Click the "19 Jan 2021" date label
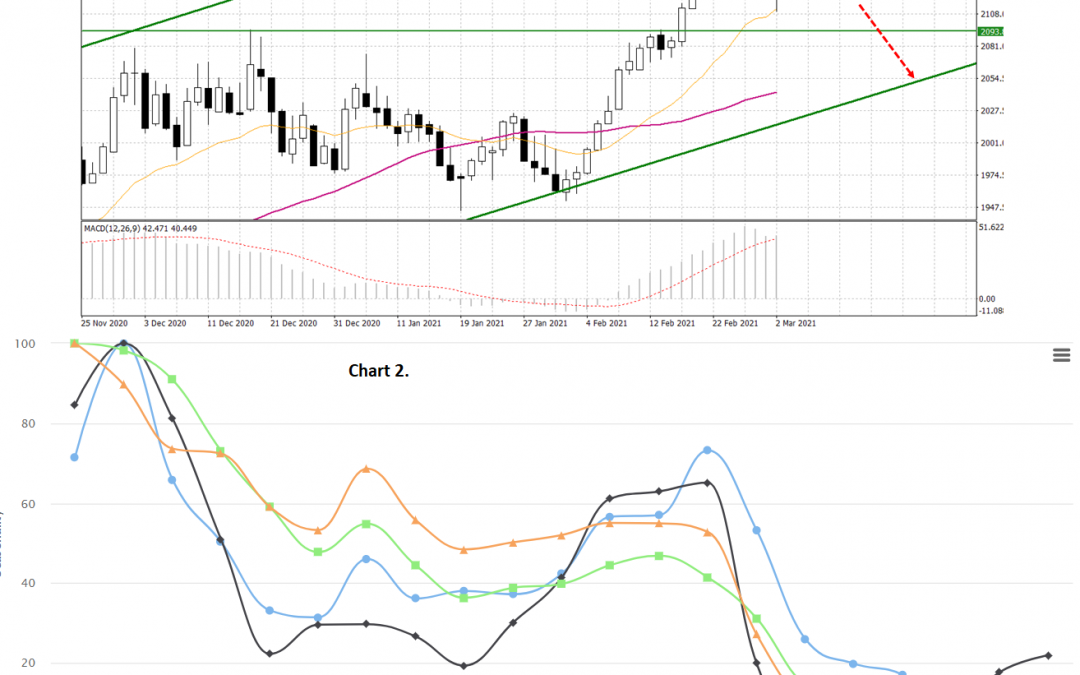1080x675 pixels. 482,323
